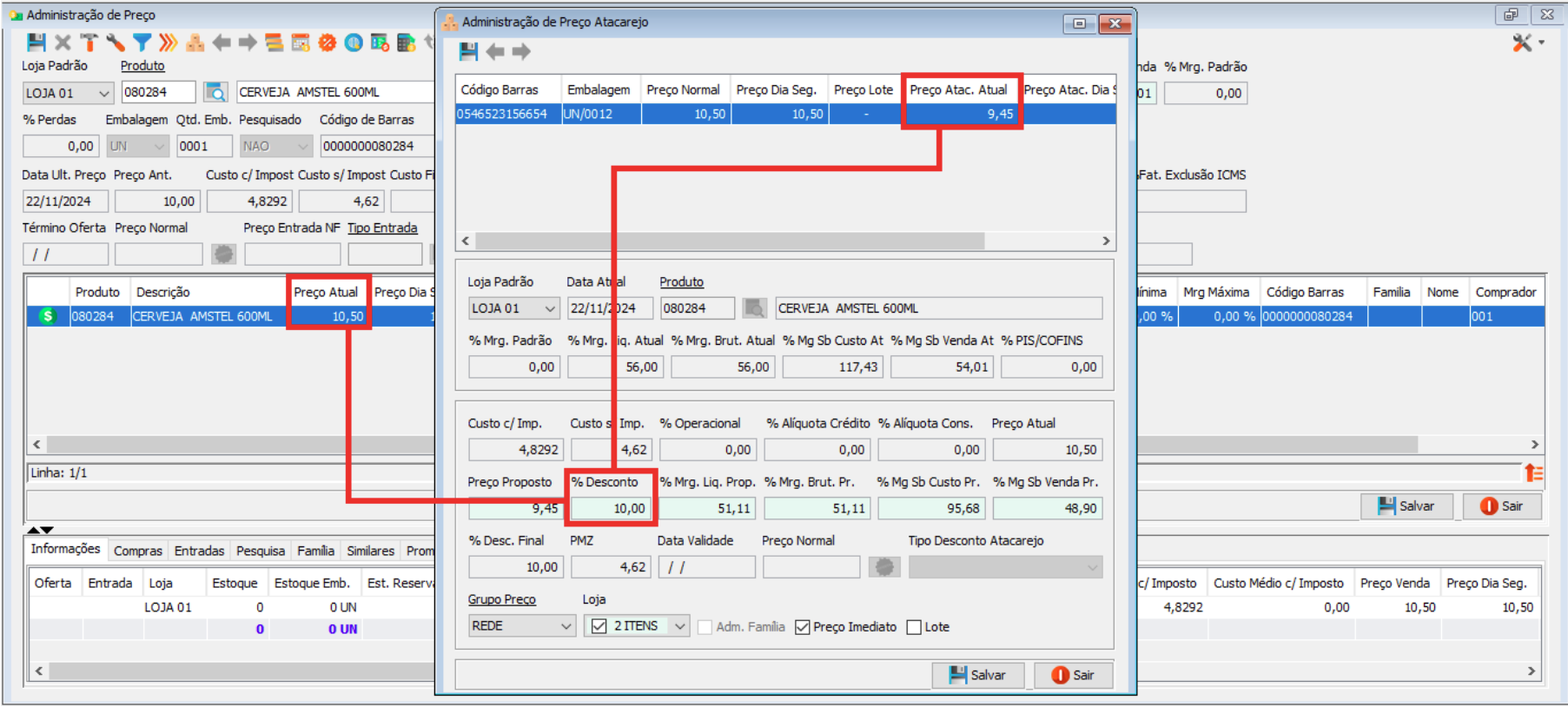Open the Grupo Preço REDE dropdown
Image resolution: width=1568 pixels, height=707 pixels.
(x=566, y=626)
